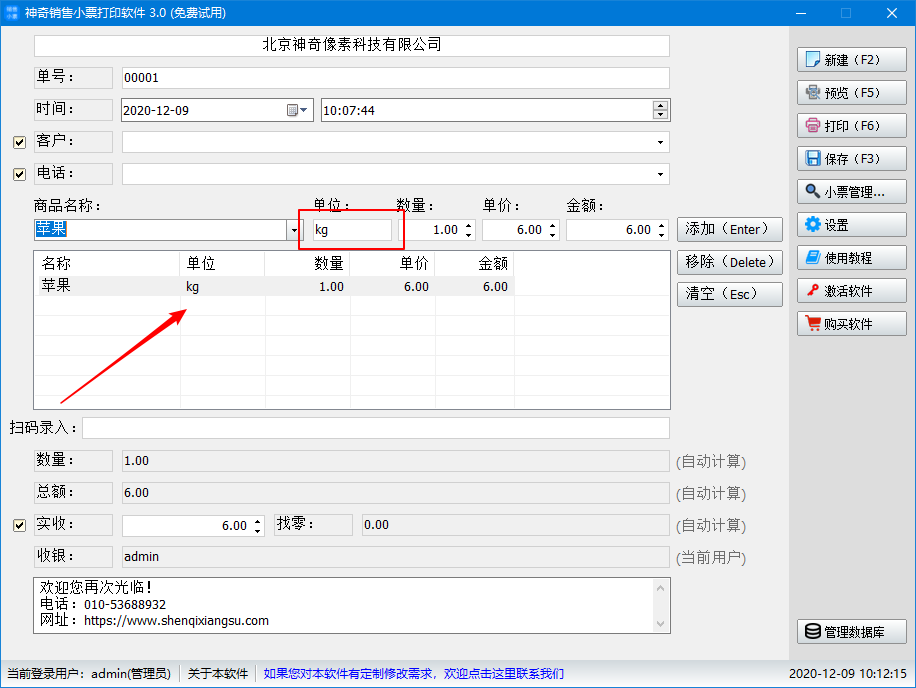Click the company name title field

[x=352, y=45]
